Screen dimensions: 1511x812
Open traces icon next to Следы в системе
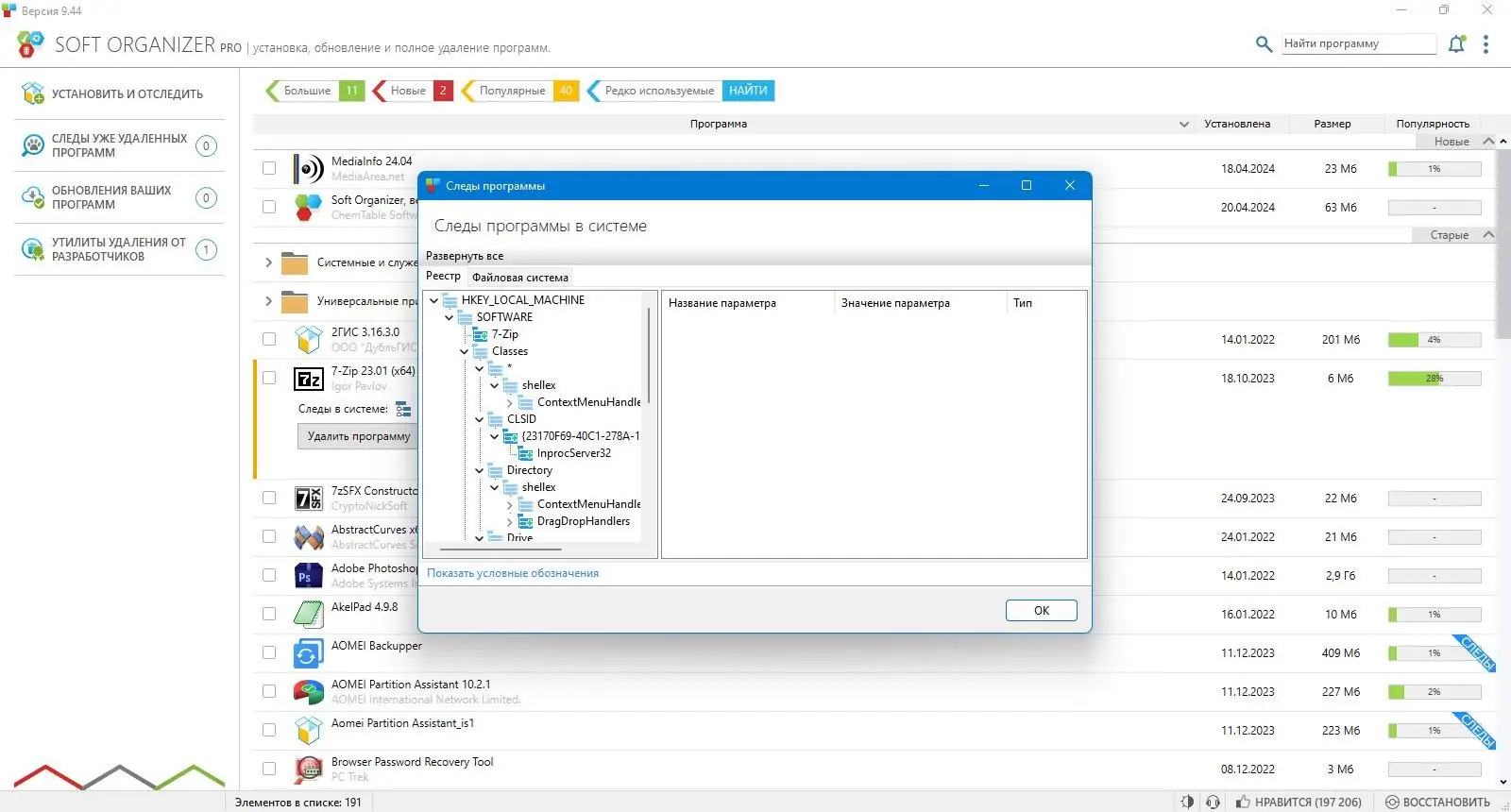coord(403,409)
